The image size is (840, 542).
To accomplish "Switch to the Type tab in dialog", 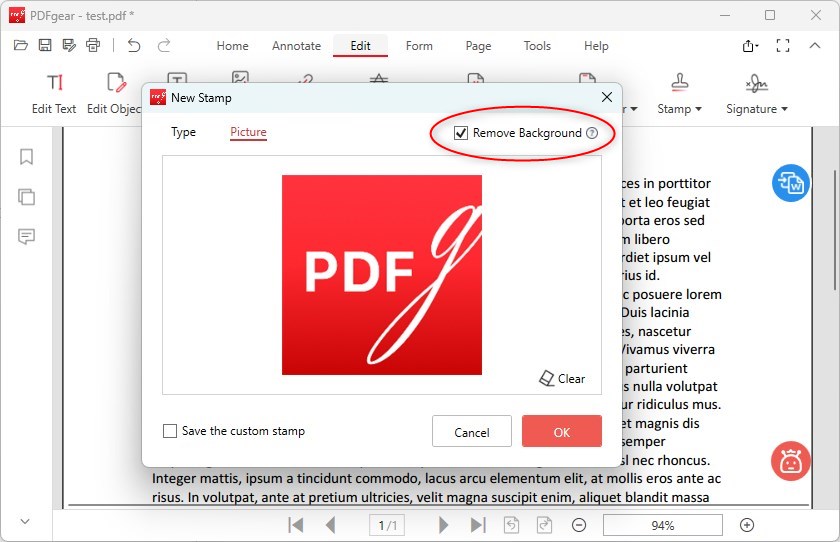I will click(183, 132).
